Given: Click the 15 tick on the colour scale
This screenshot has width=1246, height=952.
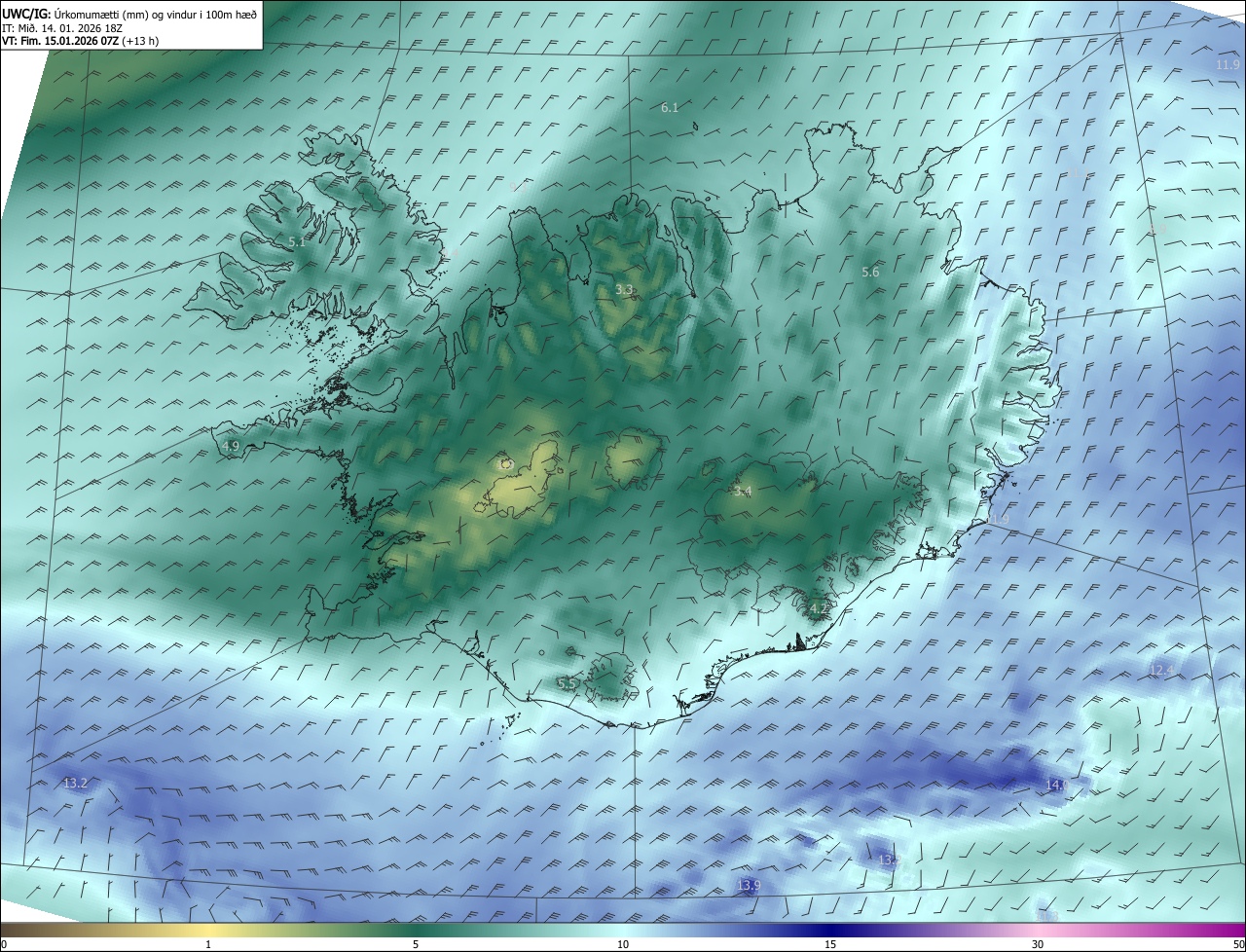Looking at the screenshot, I should click(830, 944).
